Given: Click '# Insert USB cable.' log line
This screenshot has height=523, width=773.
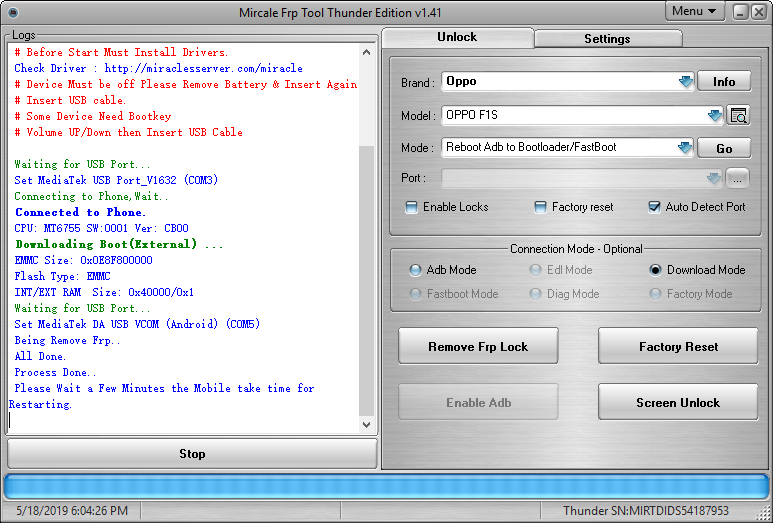Looking at the screenshot, I should tap(70, 101).
